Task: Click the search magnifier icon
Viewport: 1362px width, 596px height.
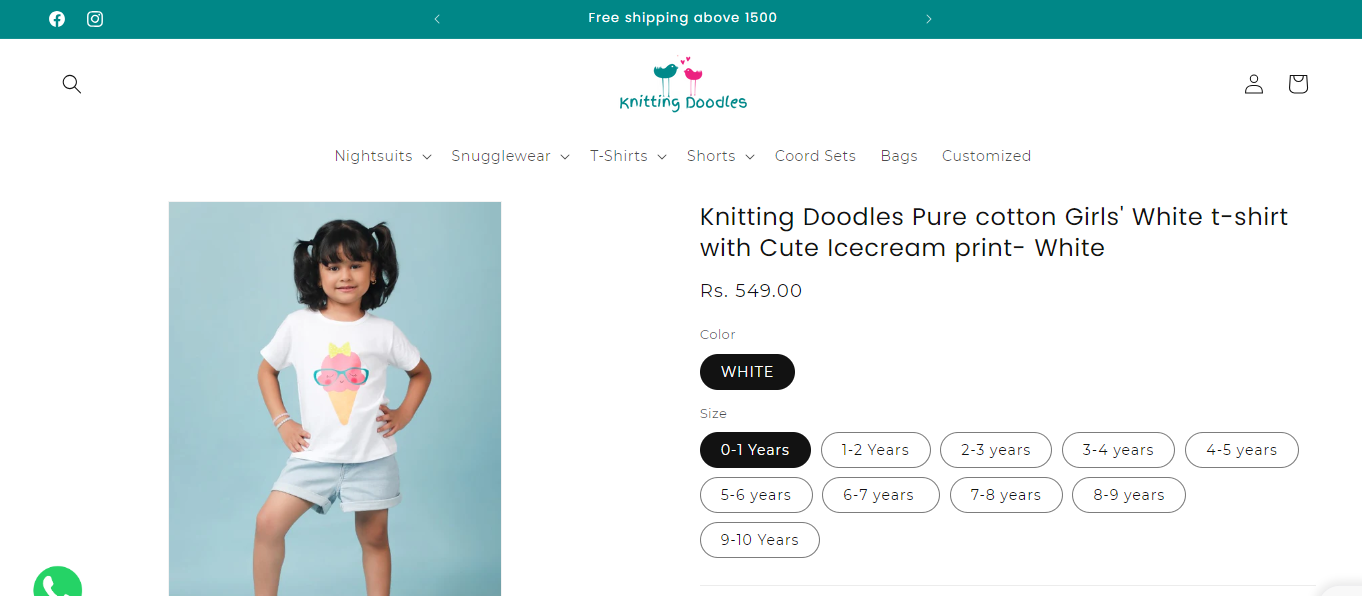Action: [x=72, y=84]
